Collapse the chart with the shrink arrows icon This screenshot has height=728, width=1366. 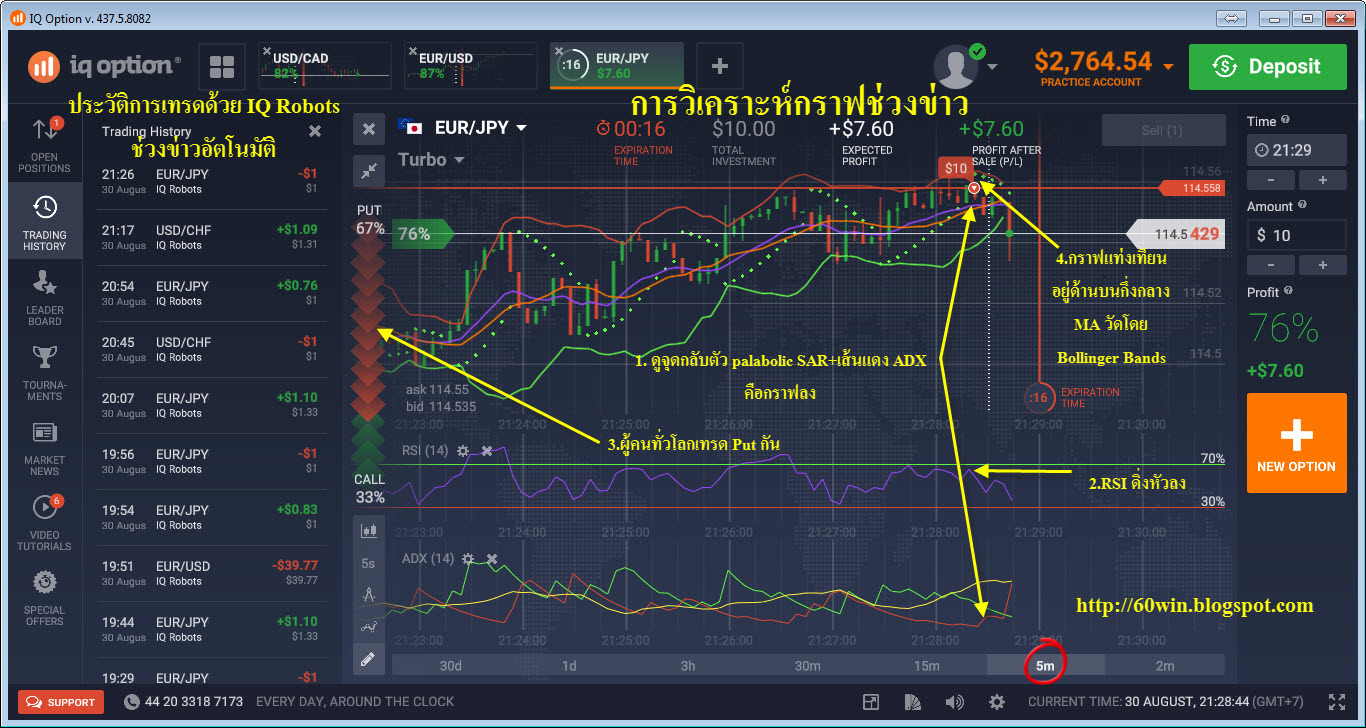pos(369,171)
